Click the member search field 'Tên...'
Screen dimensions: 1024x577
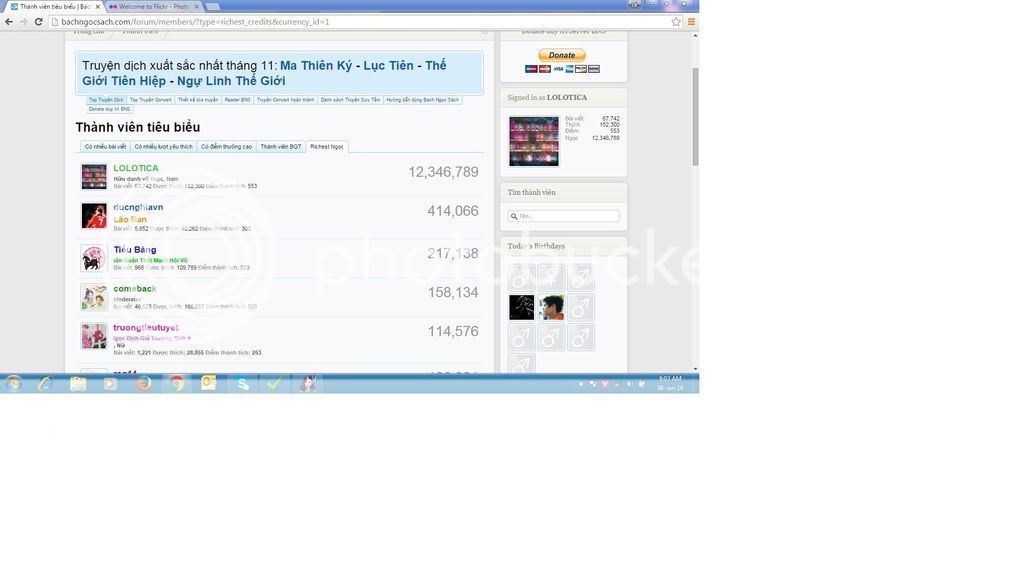point(567,216)
